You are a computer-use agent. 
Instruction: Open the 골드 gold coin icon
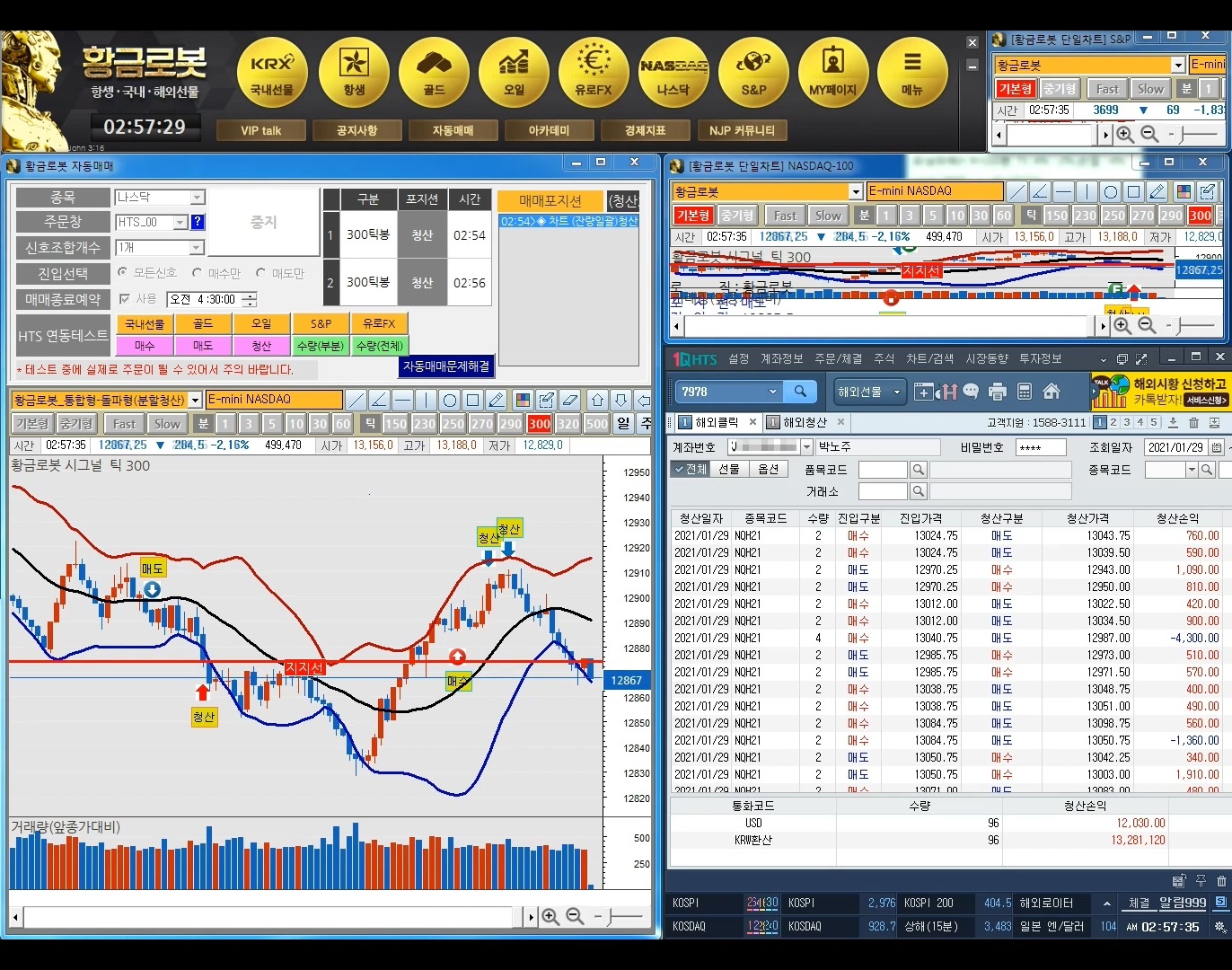tap(434, 72)
